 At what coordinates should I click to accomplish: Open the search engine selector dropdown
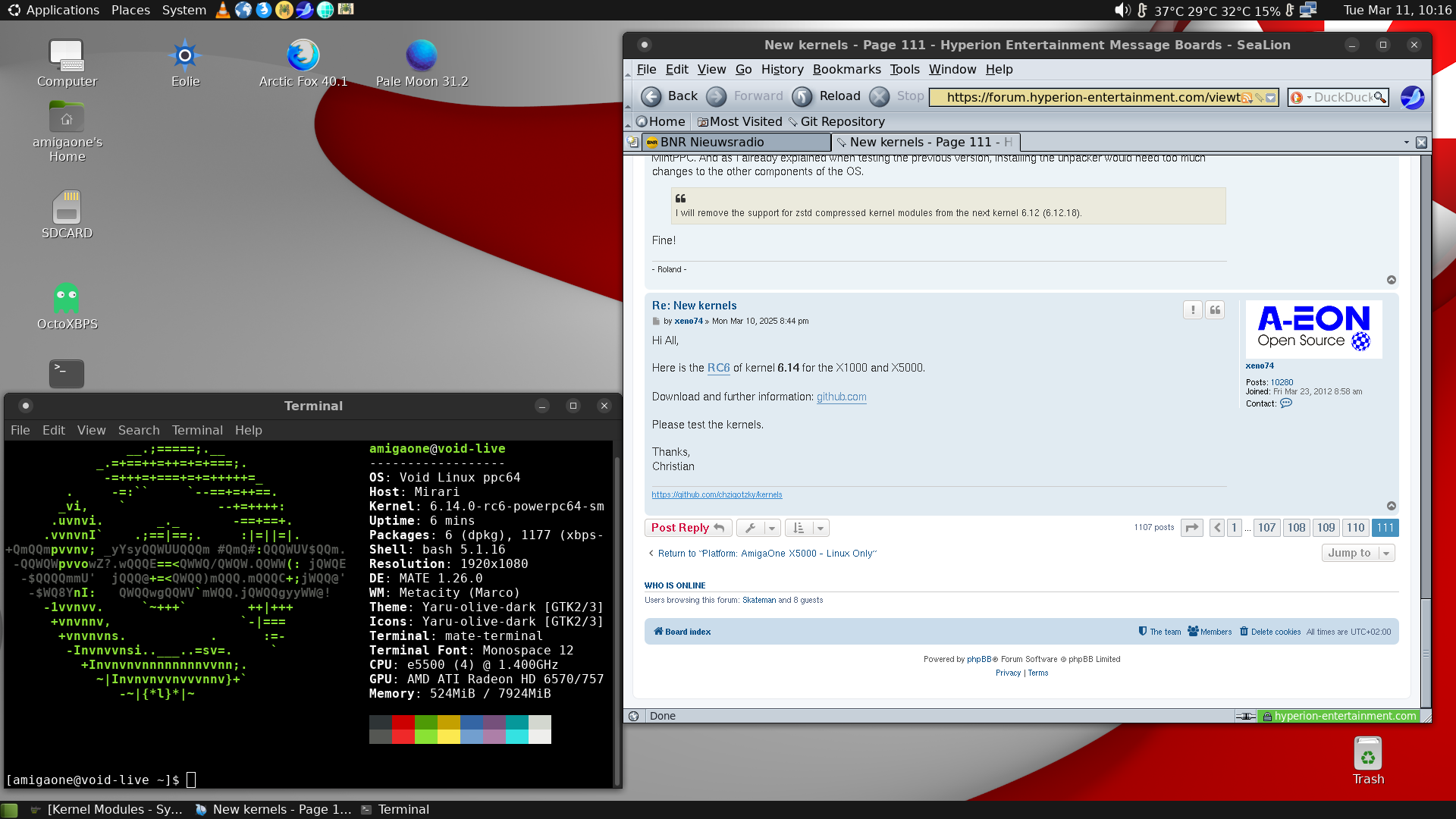pyautogui.click(x=1301, y=97)
